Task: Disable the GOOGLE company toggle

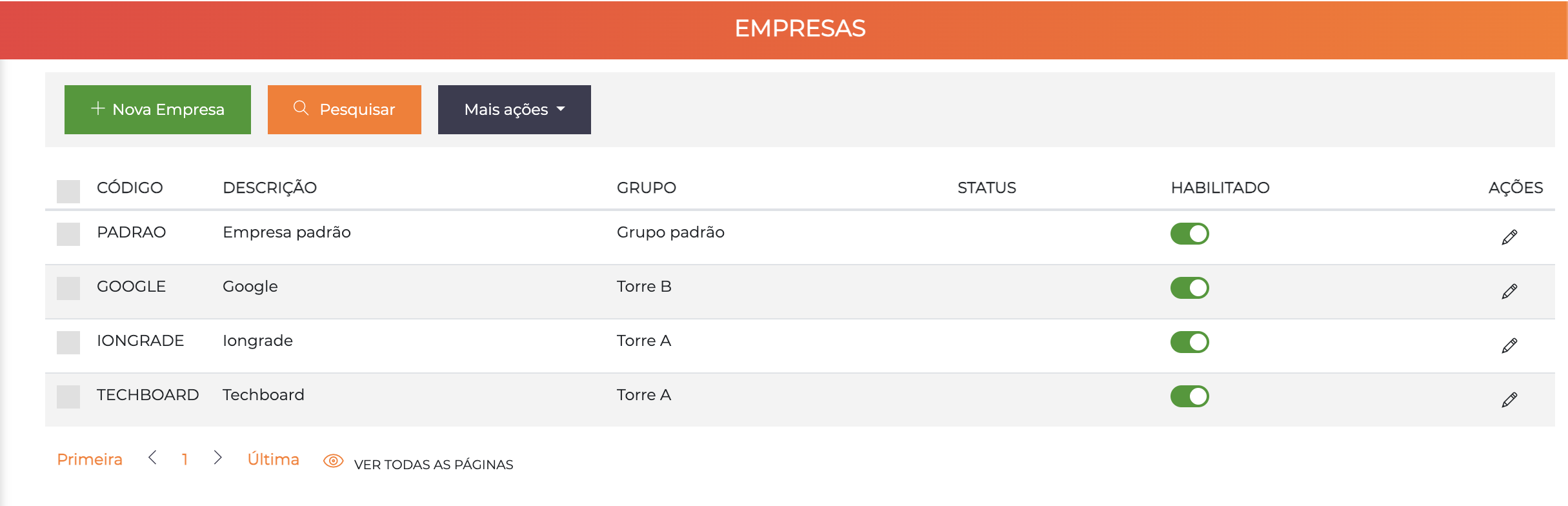Action: 1189,288
